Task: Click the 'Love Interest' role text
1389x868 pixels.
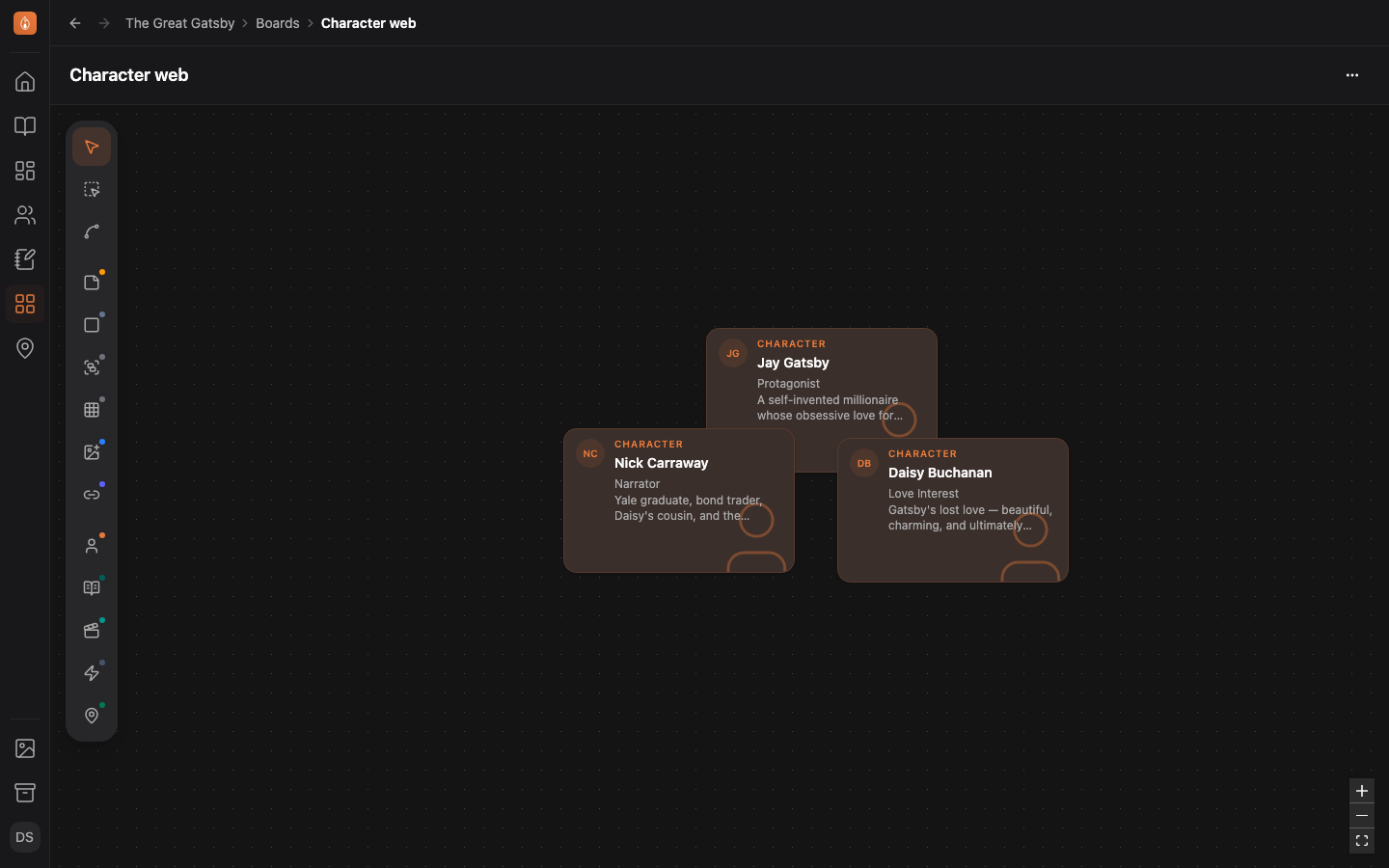Action: tap(924, 494)
